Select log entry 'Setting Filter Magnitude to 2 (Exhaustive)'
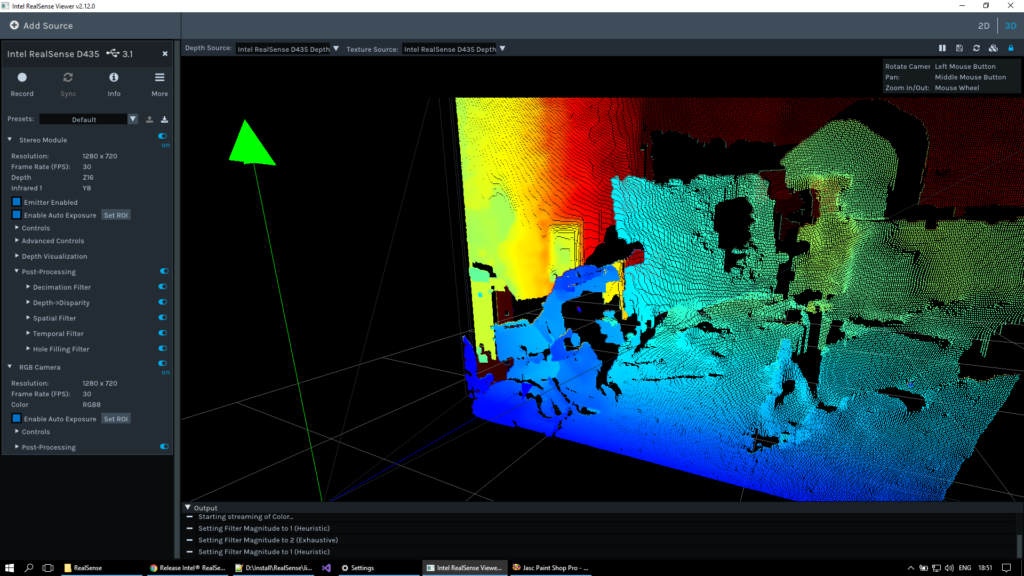Viewport: 1024px width, 576px height. (268, 540)
